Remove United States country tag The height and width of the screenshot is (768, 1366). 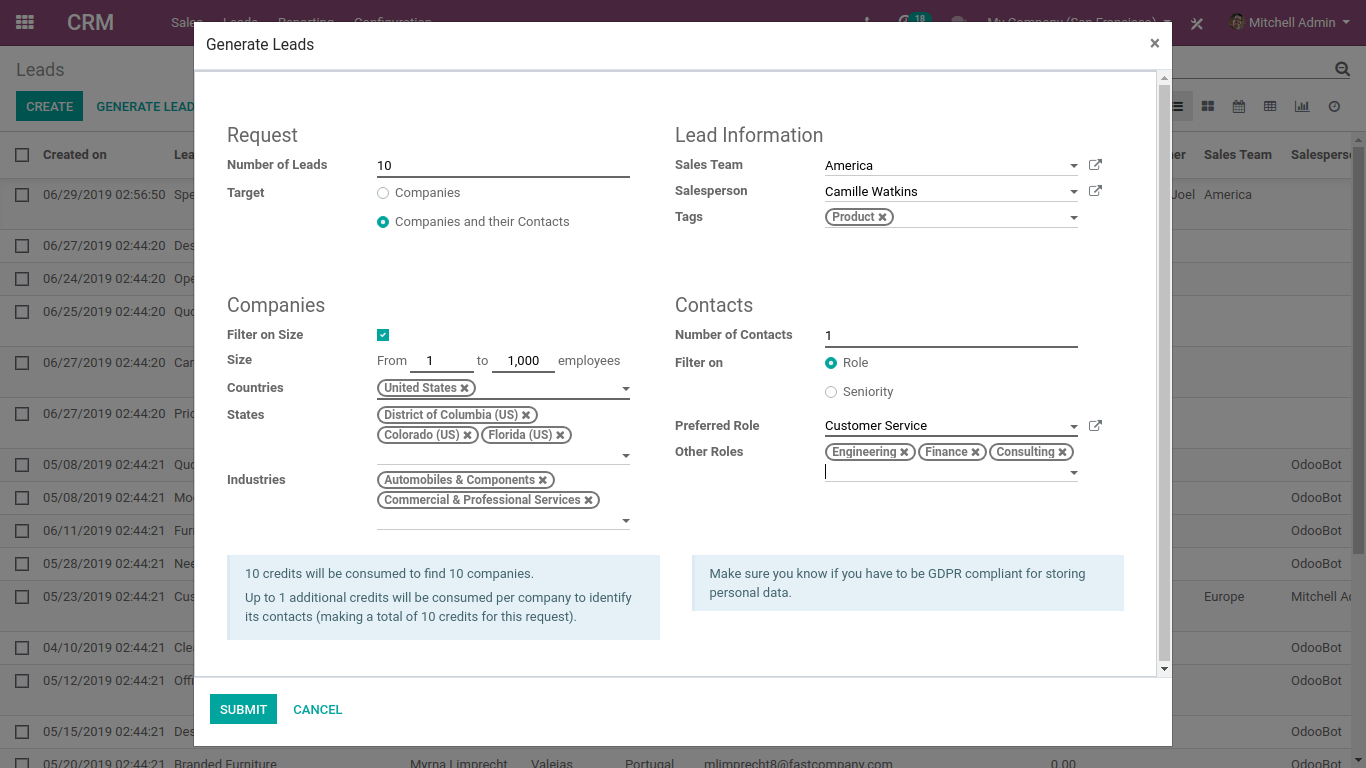tap(465, 388)
